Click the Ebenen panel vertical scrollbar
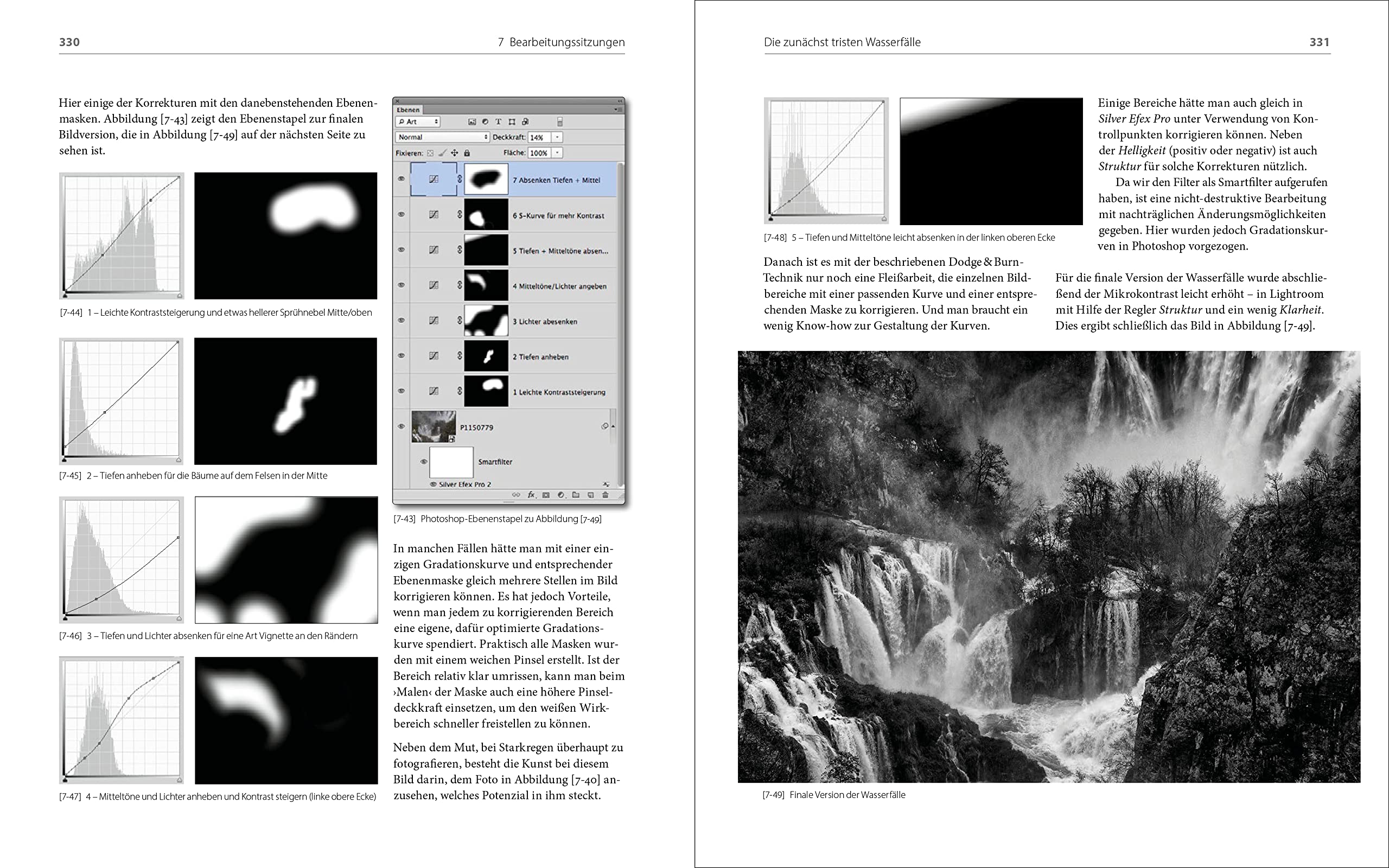Viewport: 1389px width, 868px height. point(621,324)
